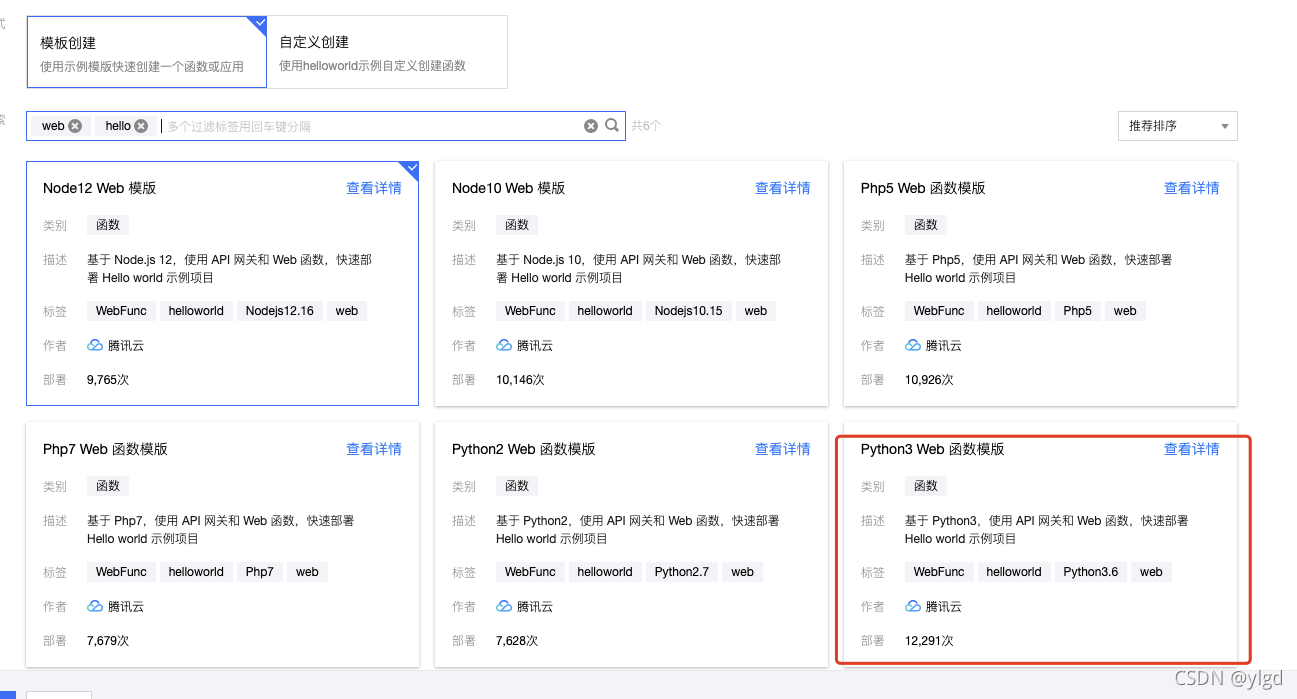This screenshot has width=1297, height=699.
Task: Click the Python3.6 tag
Action: tap(1091, 572)
